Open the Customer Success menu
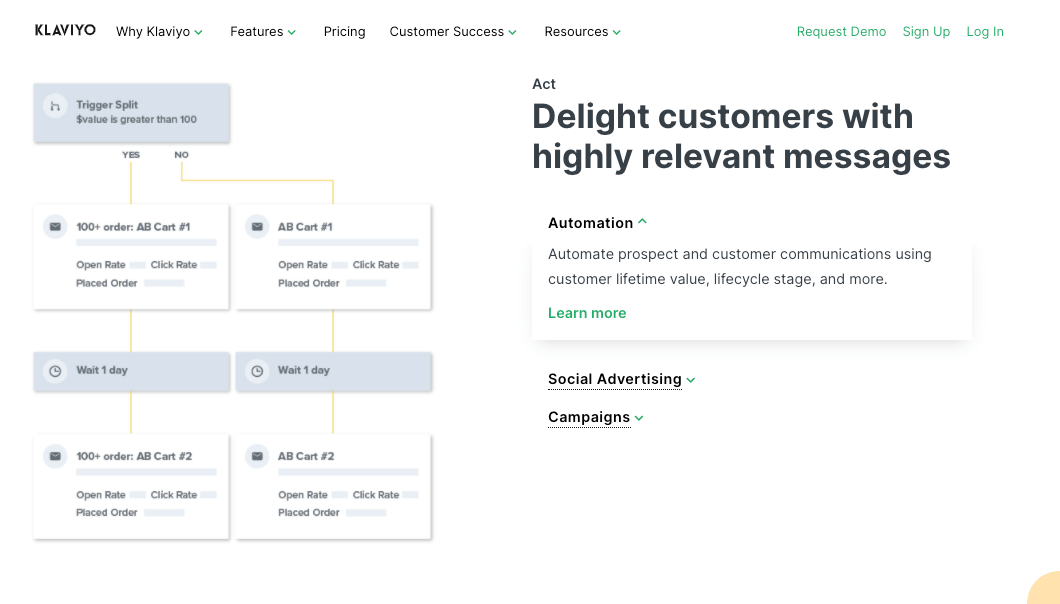Image resolution: width=1060 pixels, height=604 pixels. pos(453,32)
